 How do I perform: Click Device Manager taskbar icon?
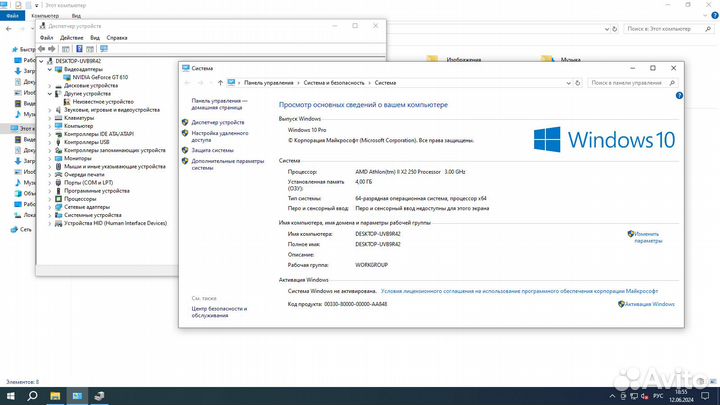coord(99,396)
